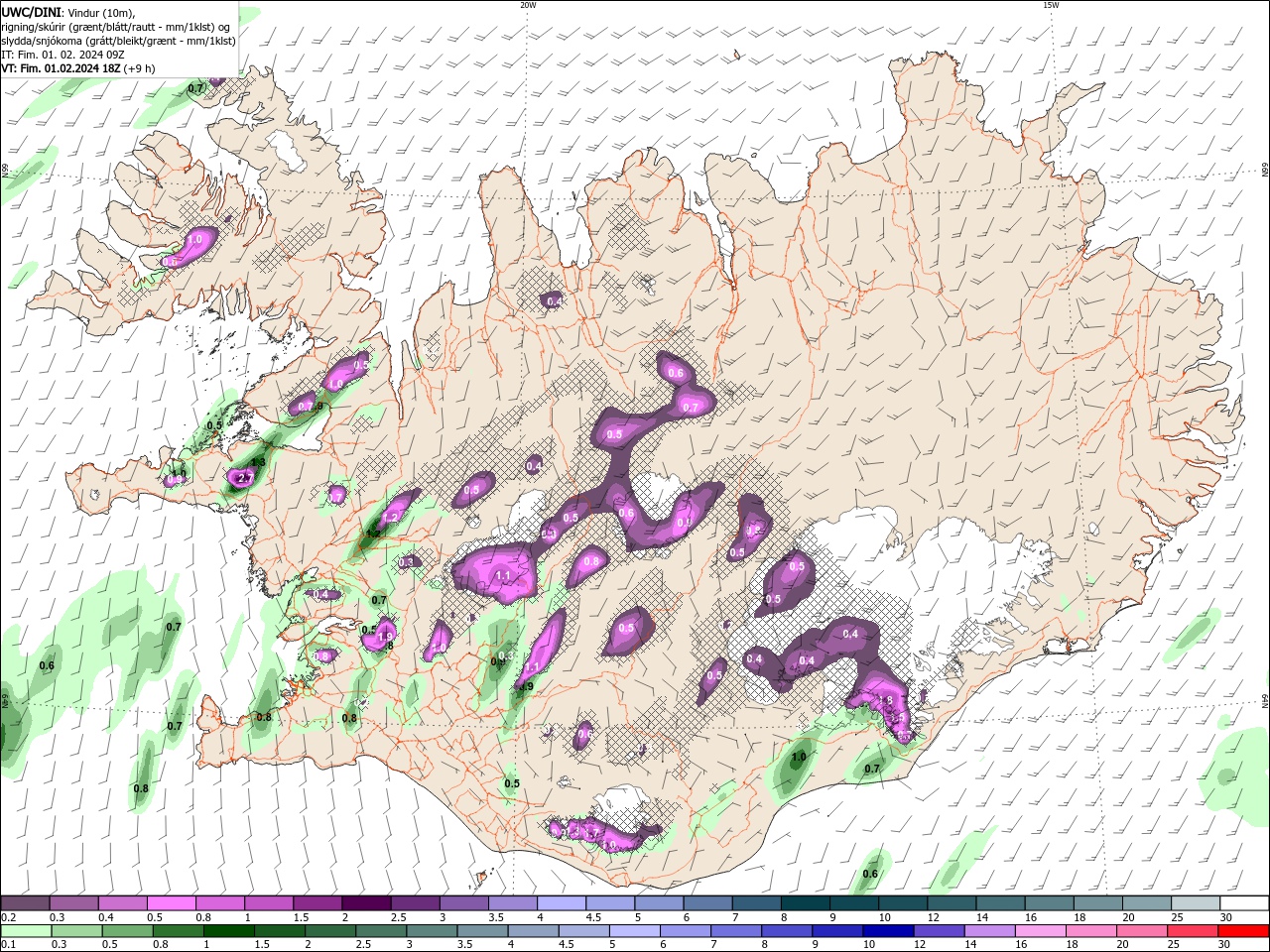Image resolution: width=1270 pixels, height=952 pixels.
Task: Click the 'rigning/skúrir' legend description line
Action: 117,26
